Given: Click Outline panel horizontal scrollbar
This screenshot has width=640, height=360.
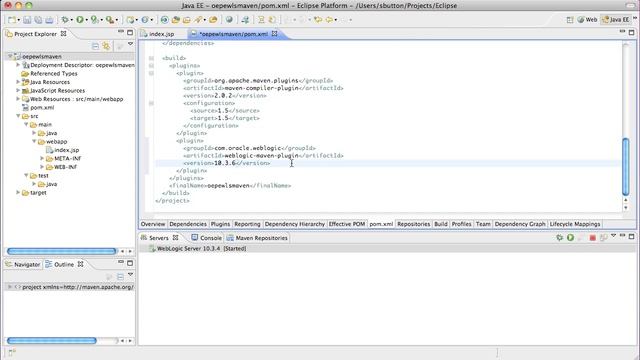Looking at the screenshot, I should tap(52, 340).
